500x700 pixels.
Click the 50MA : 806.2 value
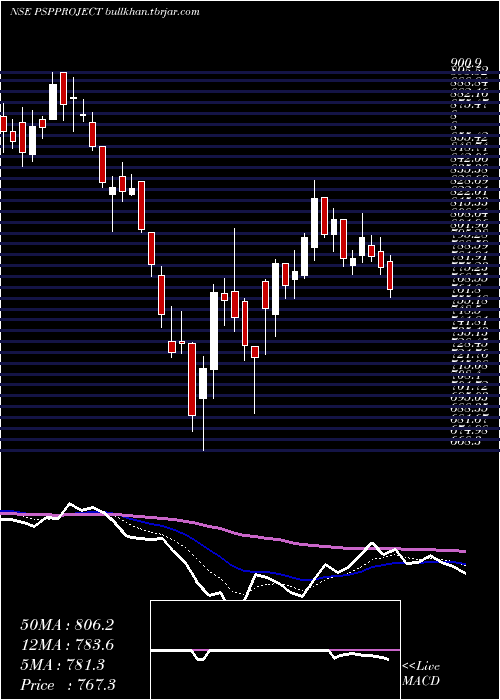67,625
